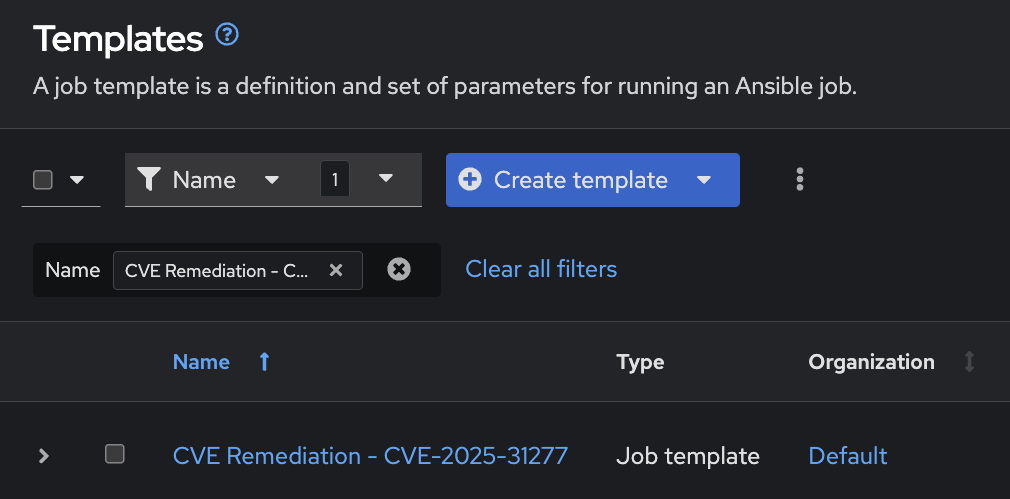Click the plus icon in Create template

pos(470,180)
